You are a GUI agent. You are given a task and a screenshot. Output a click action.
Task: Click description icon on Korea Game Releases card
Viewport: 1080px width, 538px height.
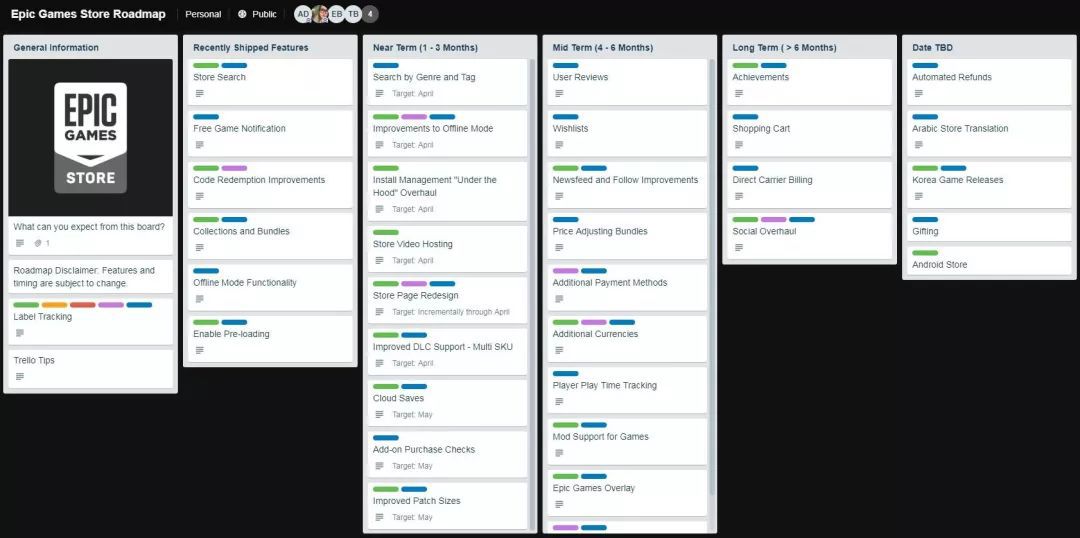tap(918, 196)
